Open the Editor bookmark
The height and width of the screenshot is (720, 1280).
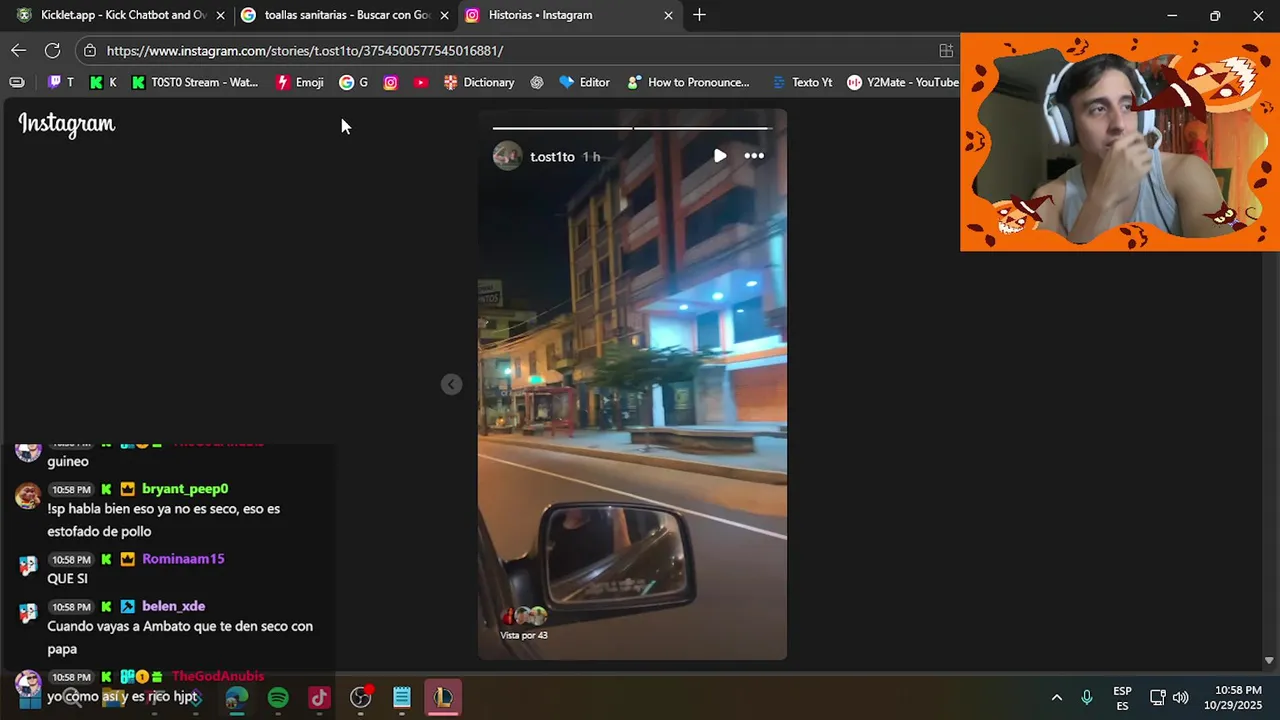(584, 82)
